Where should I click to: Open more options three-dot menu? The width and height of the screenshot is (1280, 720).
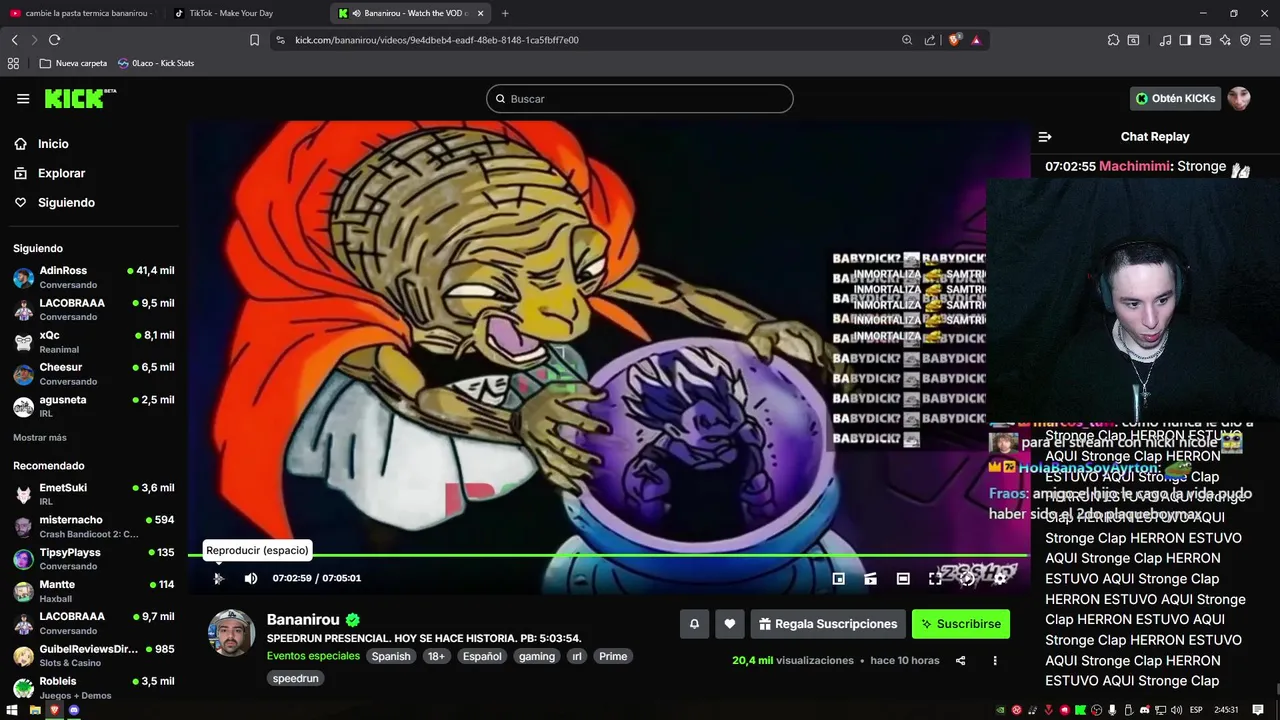pos(994,661)
